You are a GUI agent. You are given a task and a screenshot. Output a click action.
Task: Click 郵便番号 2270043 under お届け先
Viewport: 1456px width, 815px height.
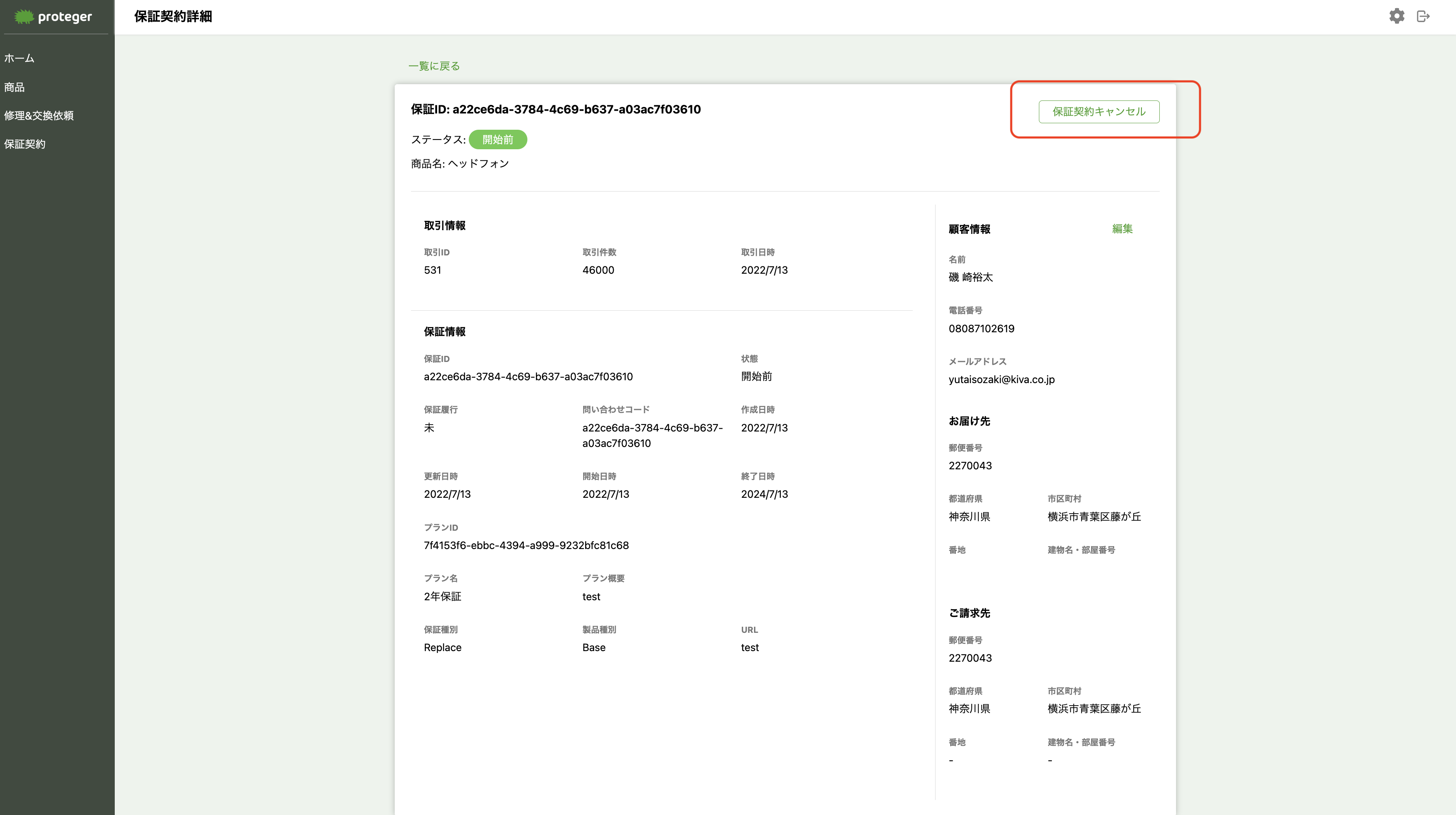[970, 466]
